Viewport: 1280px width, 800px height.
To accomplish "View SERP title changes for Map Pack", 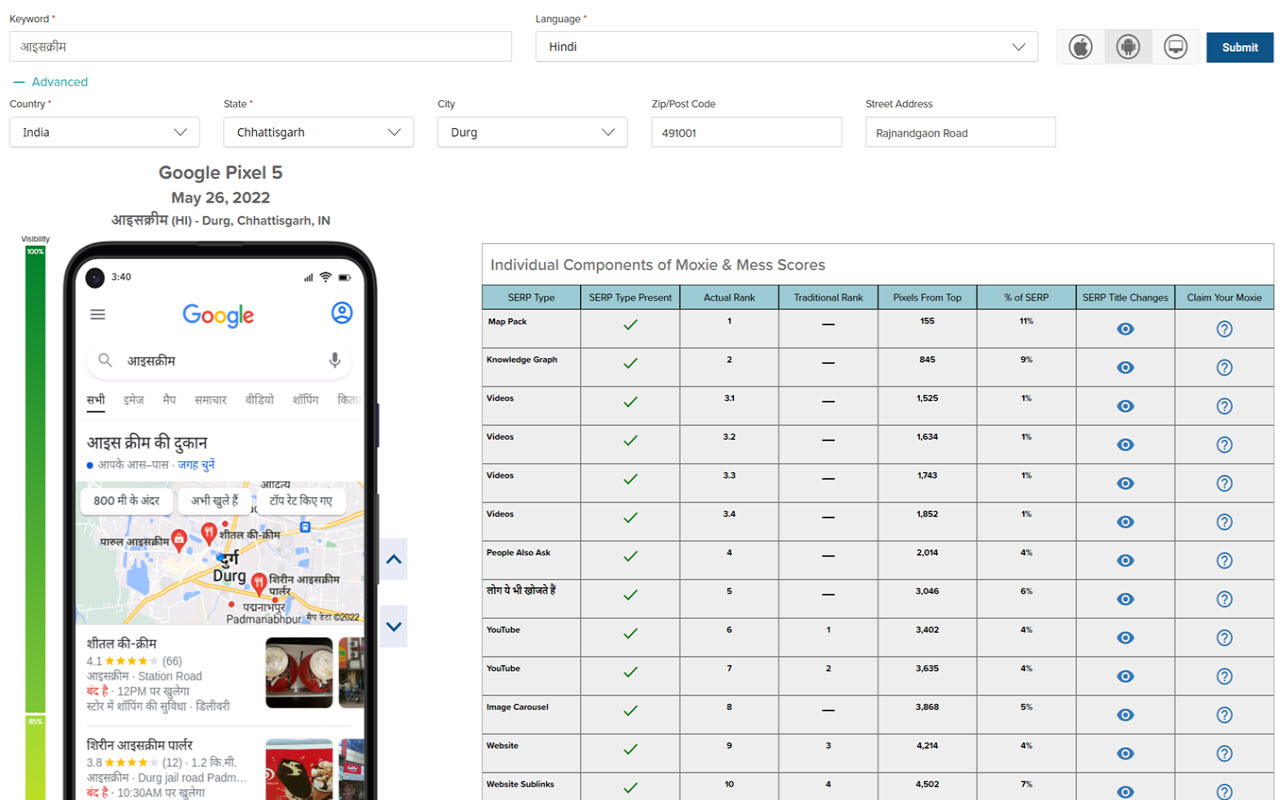I will tap(1125, 329).
